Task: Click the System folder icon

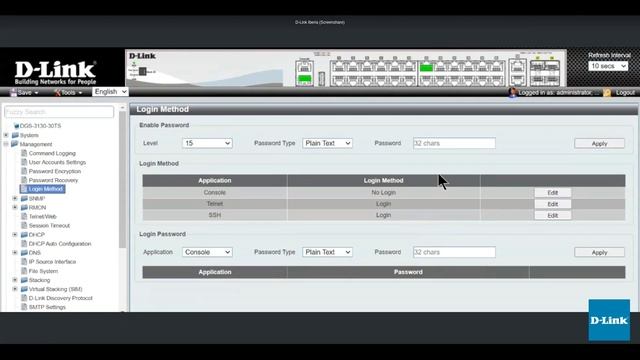Action: [x=15, y=135]
